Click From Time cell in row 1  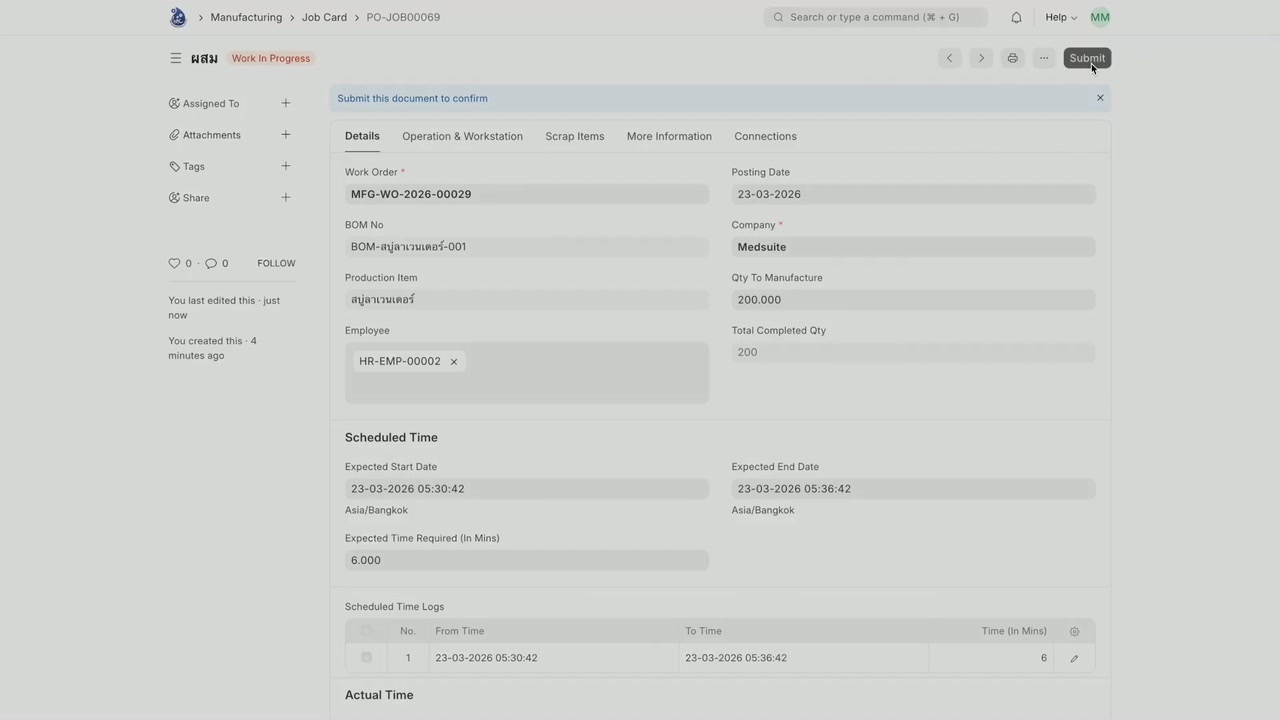[x=554, y=658]
